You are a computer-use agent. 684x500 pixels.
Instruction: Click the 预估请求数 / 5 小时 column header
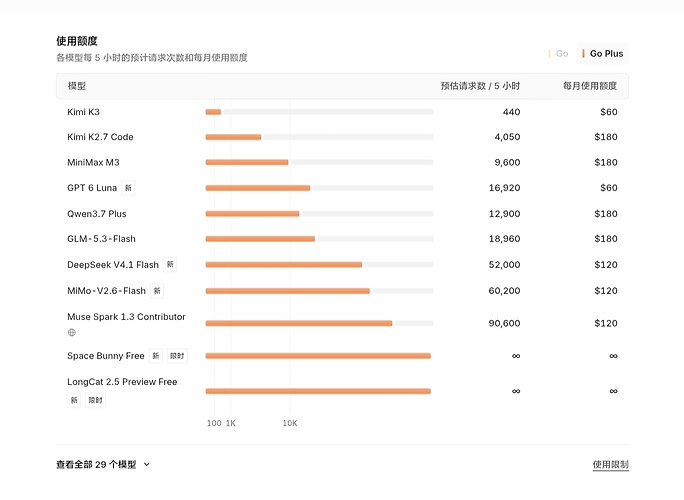tap(480, 86)
